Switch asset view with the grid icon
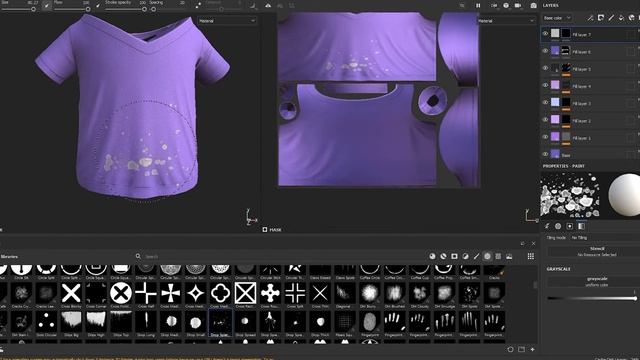640x360 pixels. [x=531, y=256]
